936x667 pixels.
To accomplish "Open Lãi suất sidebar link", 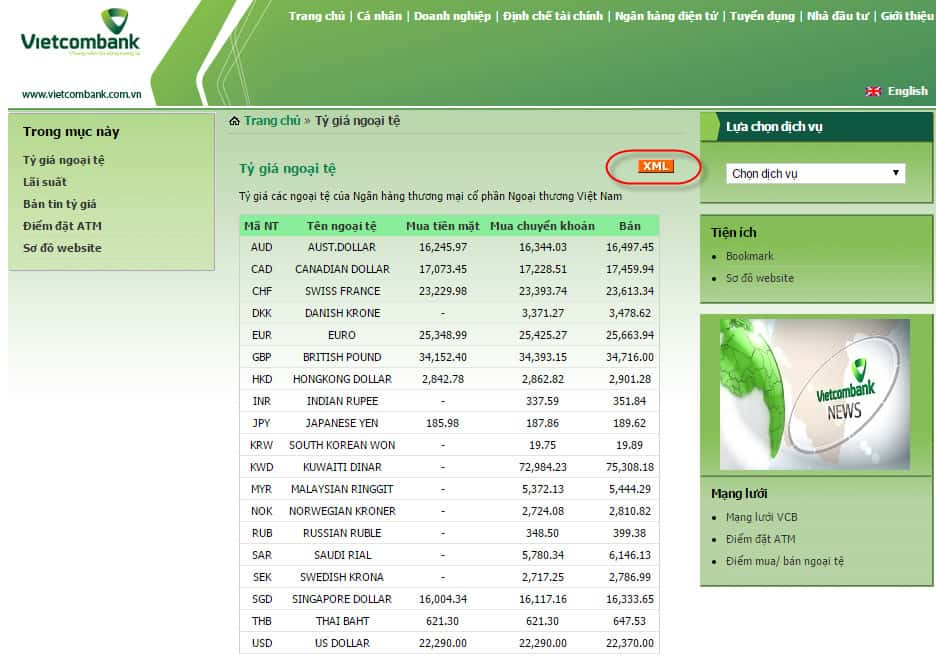I will [x=45, y=182].
